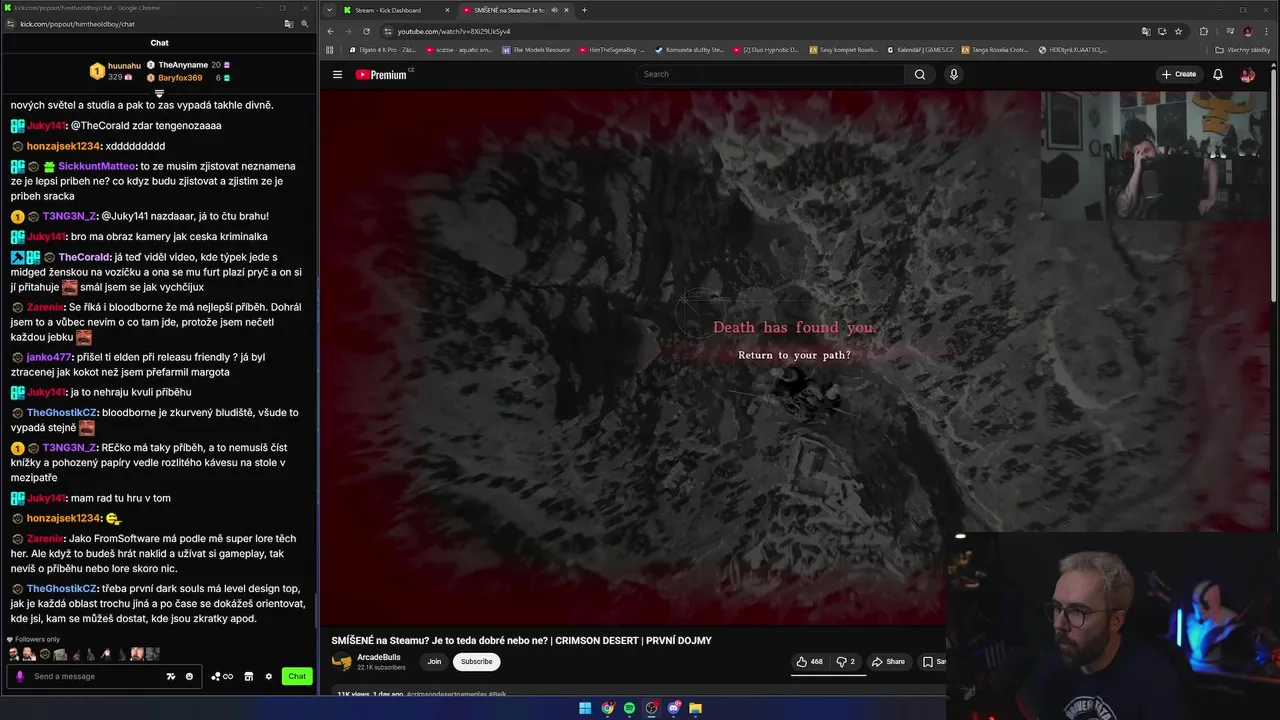Click username SickkuntMatteo in chat
Image resolution: width=1280 pixels, height=720 pixels.
point(97,166)
